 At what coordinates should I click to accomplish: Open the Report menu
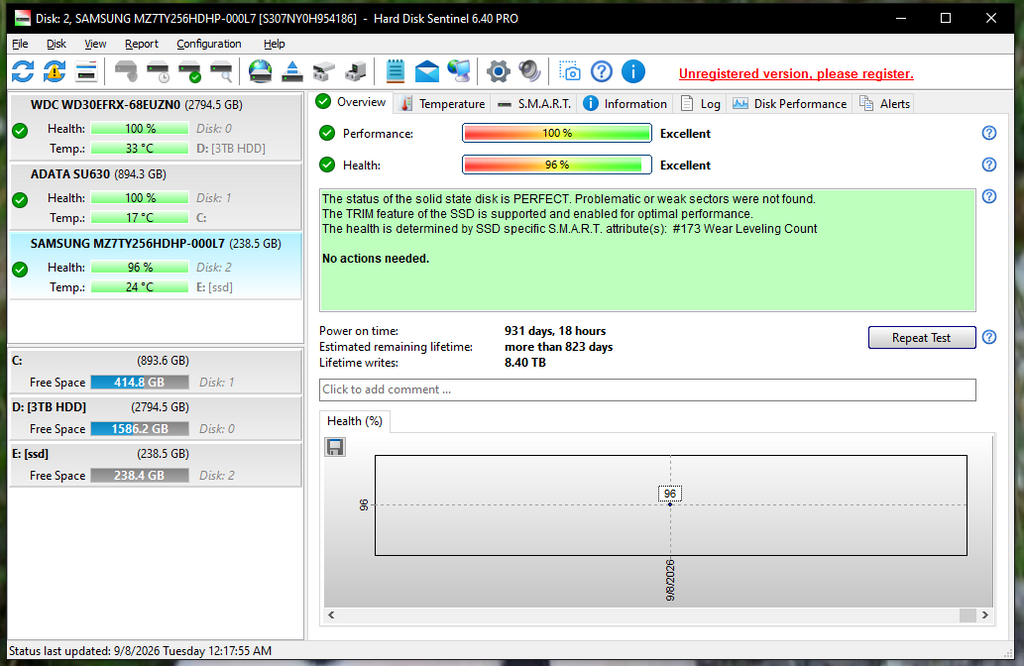click(x=142, y=44)
